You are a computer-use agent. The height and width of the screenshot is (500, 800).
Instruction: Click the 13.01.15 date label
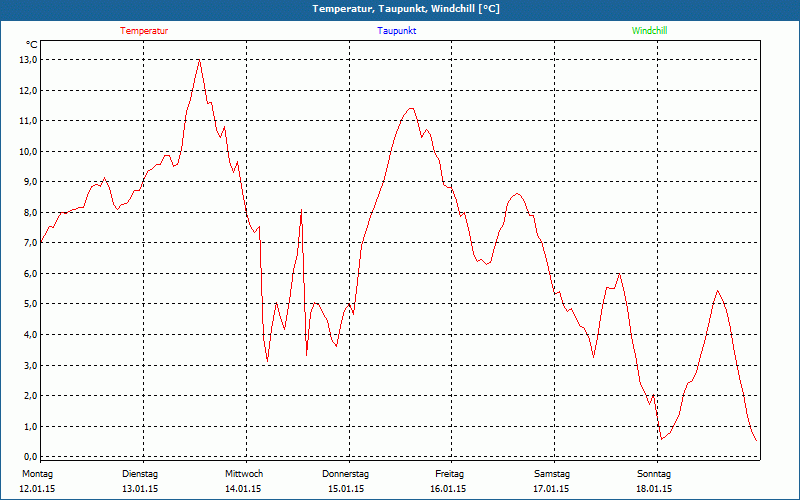point(140,489)
